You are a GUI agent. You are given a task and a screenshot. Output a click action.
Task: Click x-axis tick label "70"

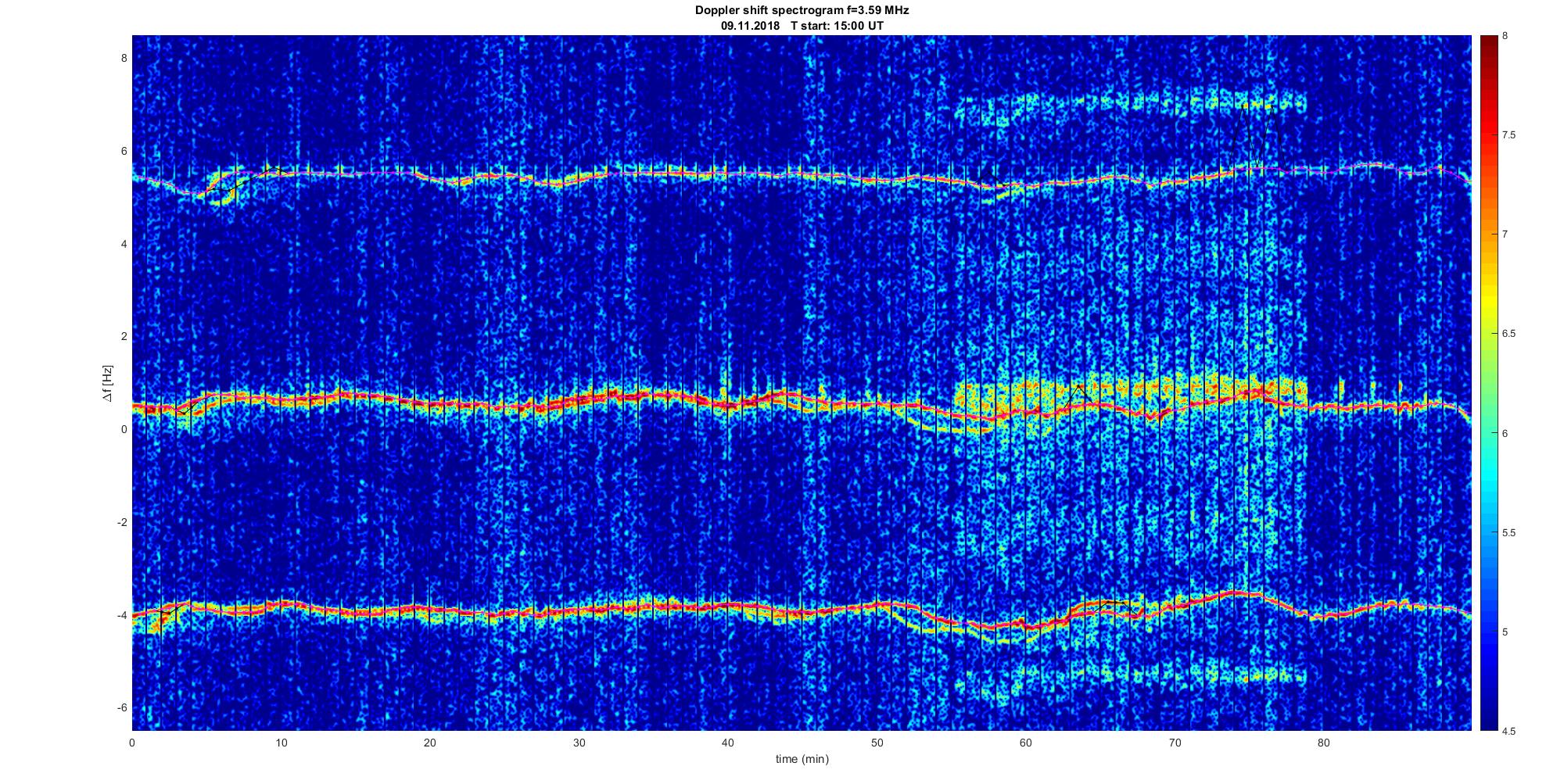(1175, 743)
